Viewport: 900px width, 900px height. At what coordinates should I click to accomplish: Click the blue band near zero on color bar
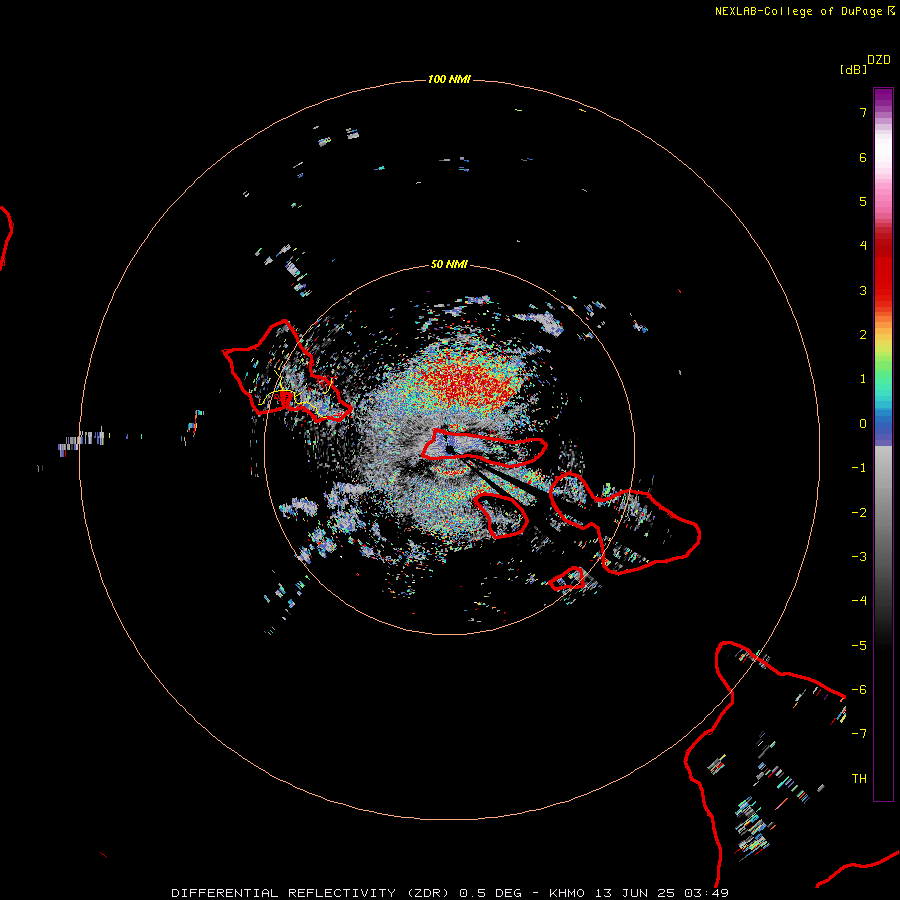(883, 428)
